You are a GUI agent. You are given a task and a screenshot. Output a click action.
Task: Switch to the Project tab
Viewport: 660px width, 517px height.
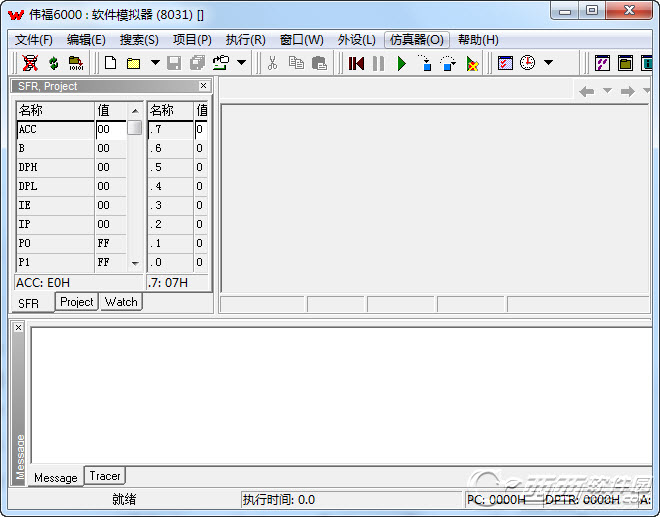coord(76,302)
